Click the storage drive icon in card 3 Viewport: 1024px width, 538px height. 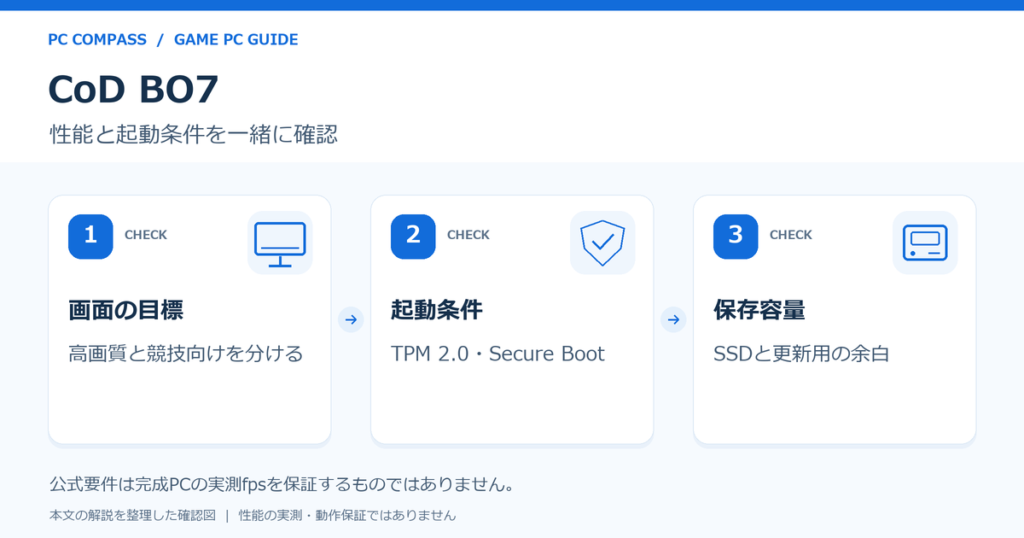coord(925,243)
